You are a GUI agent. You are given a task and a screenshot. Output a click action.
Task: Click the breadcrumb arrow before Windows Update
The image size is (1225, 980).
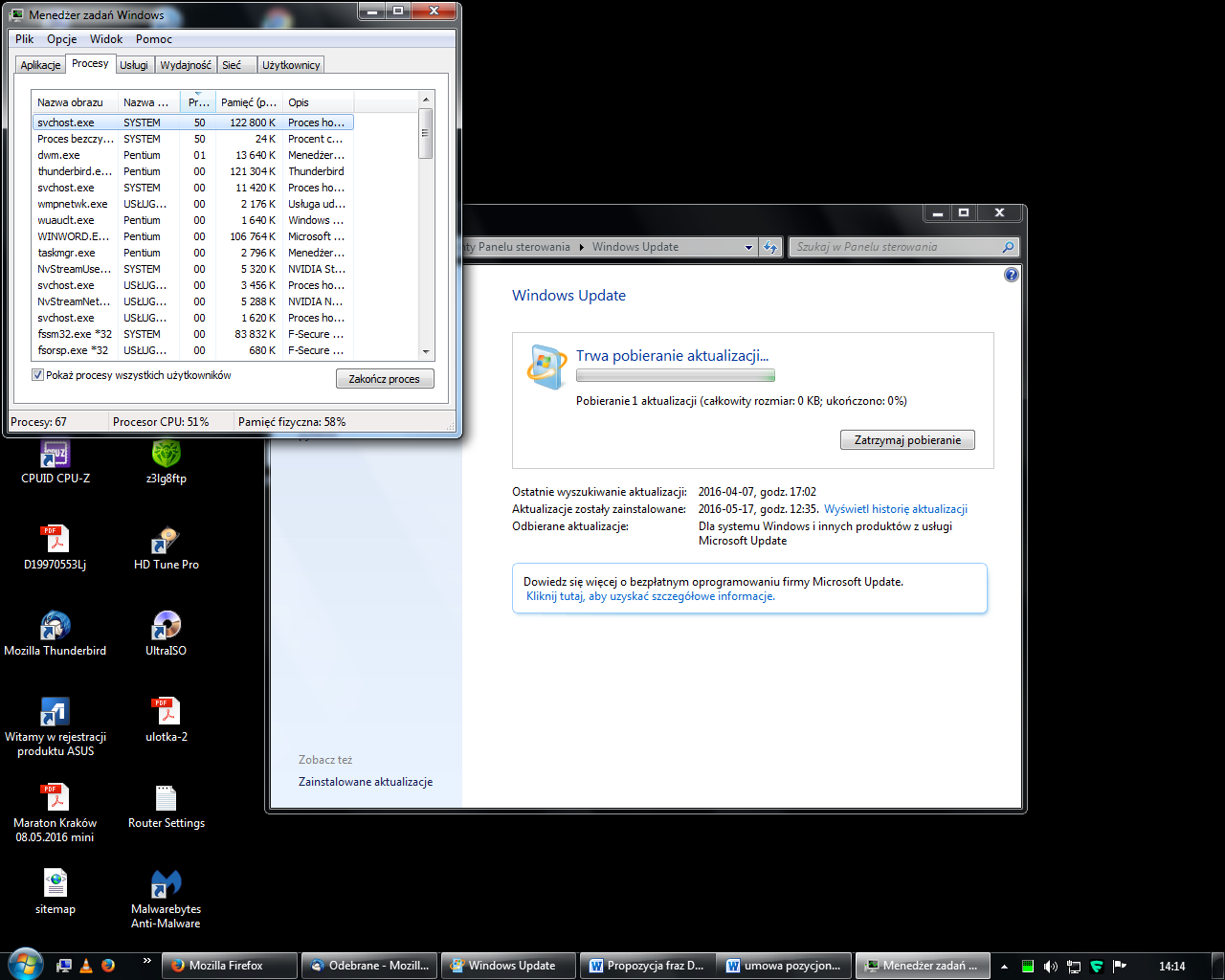(581, 247)
